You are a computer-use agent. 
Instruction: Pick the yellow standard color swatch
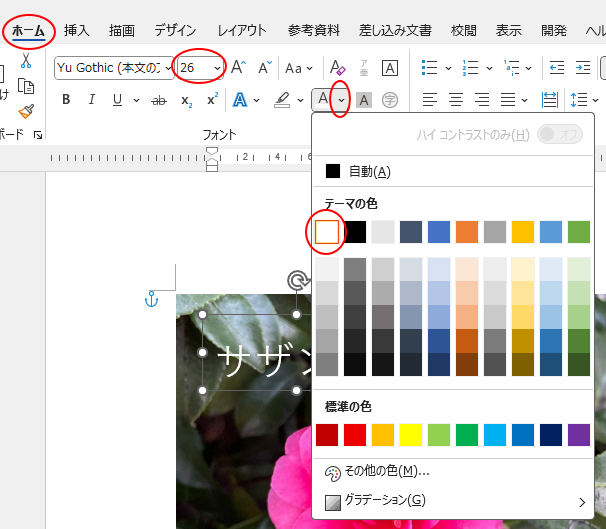coord(411,435)
